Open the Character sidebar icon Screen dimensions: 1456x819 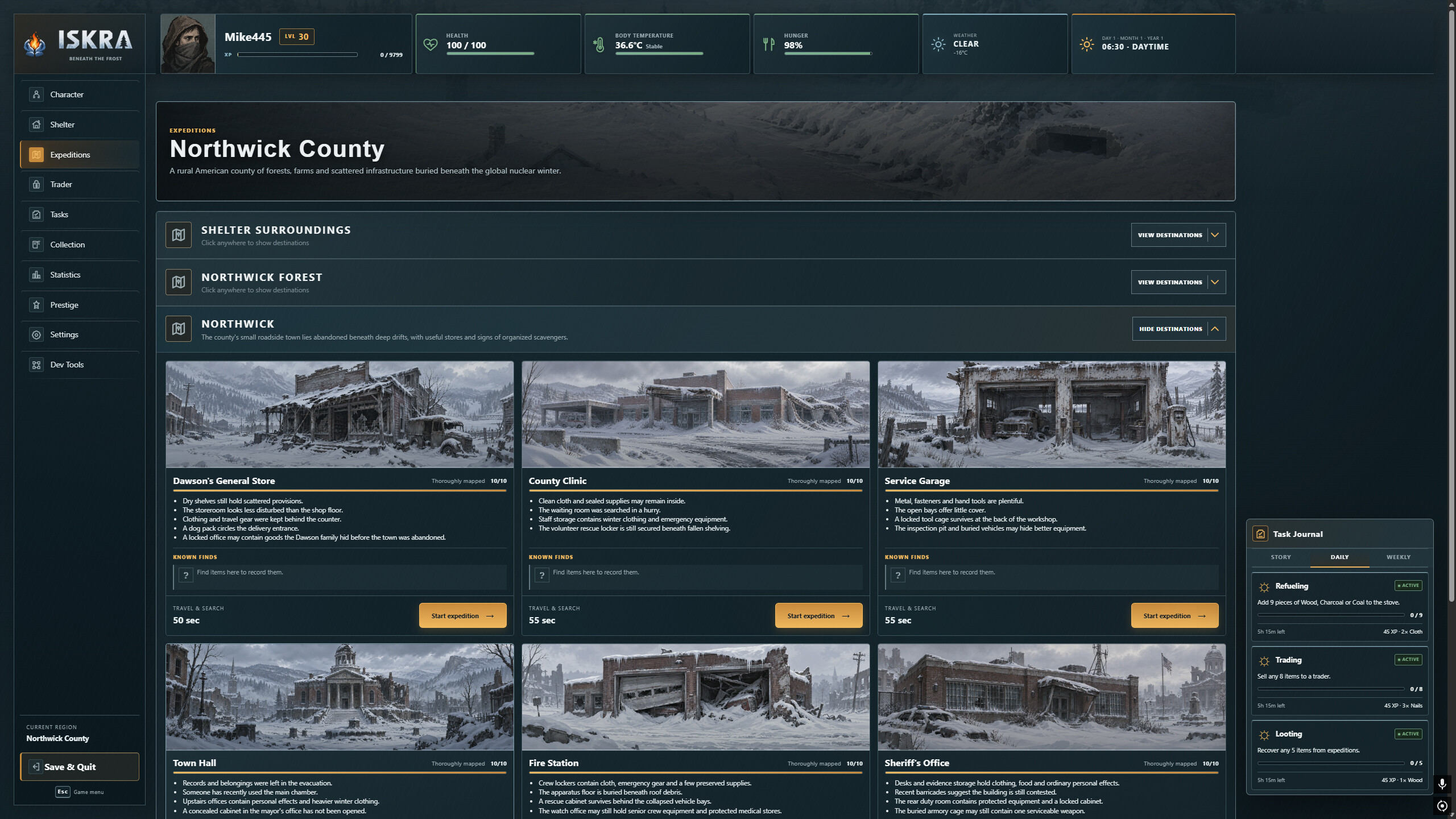(x=36, y=94)
